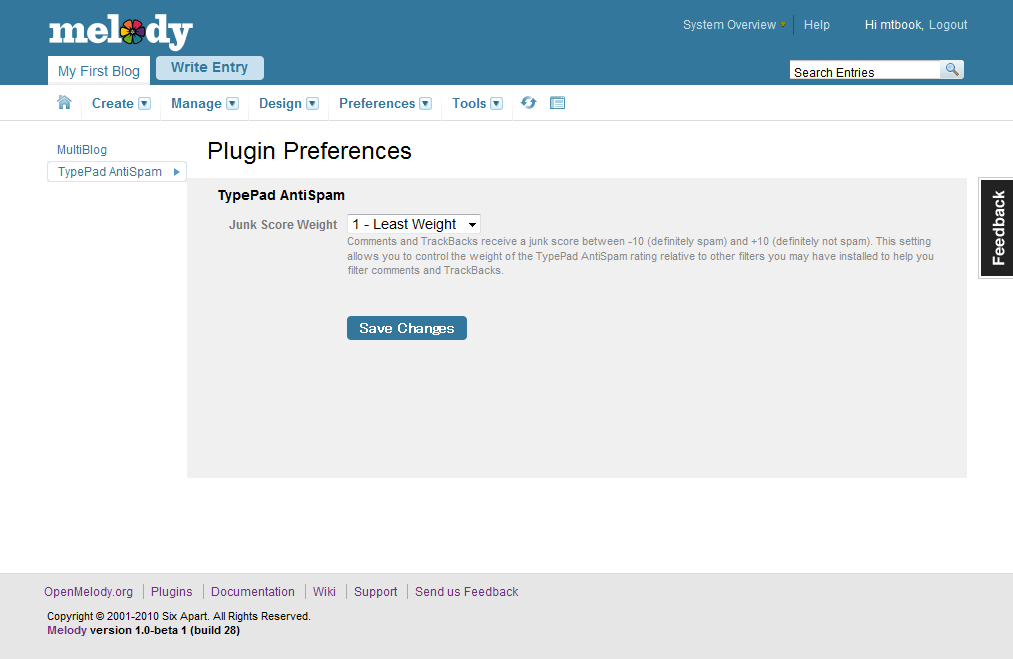Select the My First Blog tab
The image size is (1013, 659).
pyautogui.click(x=99, y=70)
